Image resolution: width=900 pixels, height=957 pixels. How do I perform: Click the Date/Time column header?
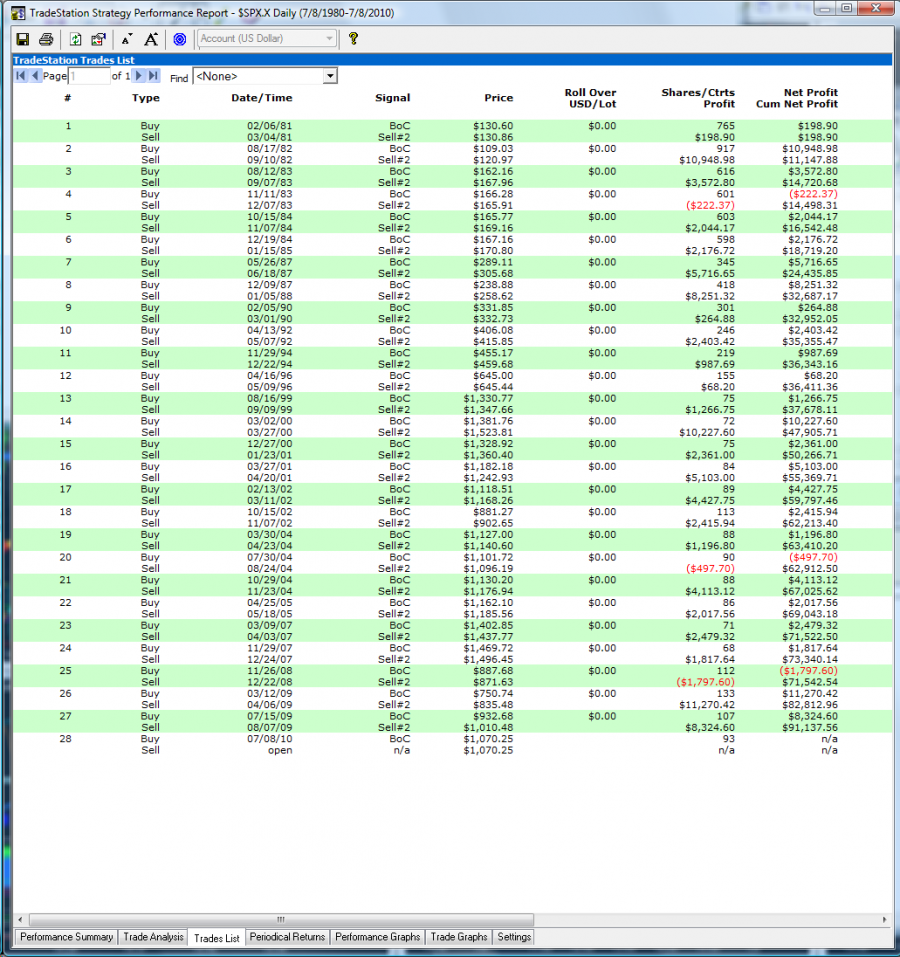coord(261,98)
